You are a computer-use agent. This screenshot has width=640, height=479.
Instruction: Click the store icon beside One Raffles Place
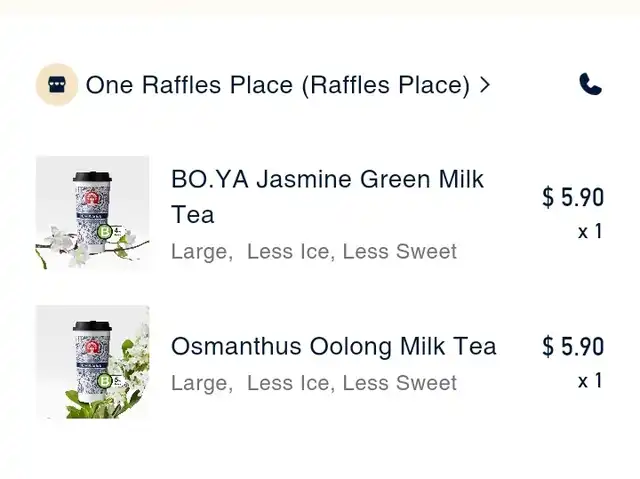(x=57, y=85)
